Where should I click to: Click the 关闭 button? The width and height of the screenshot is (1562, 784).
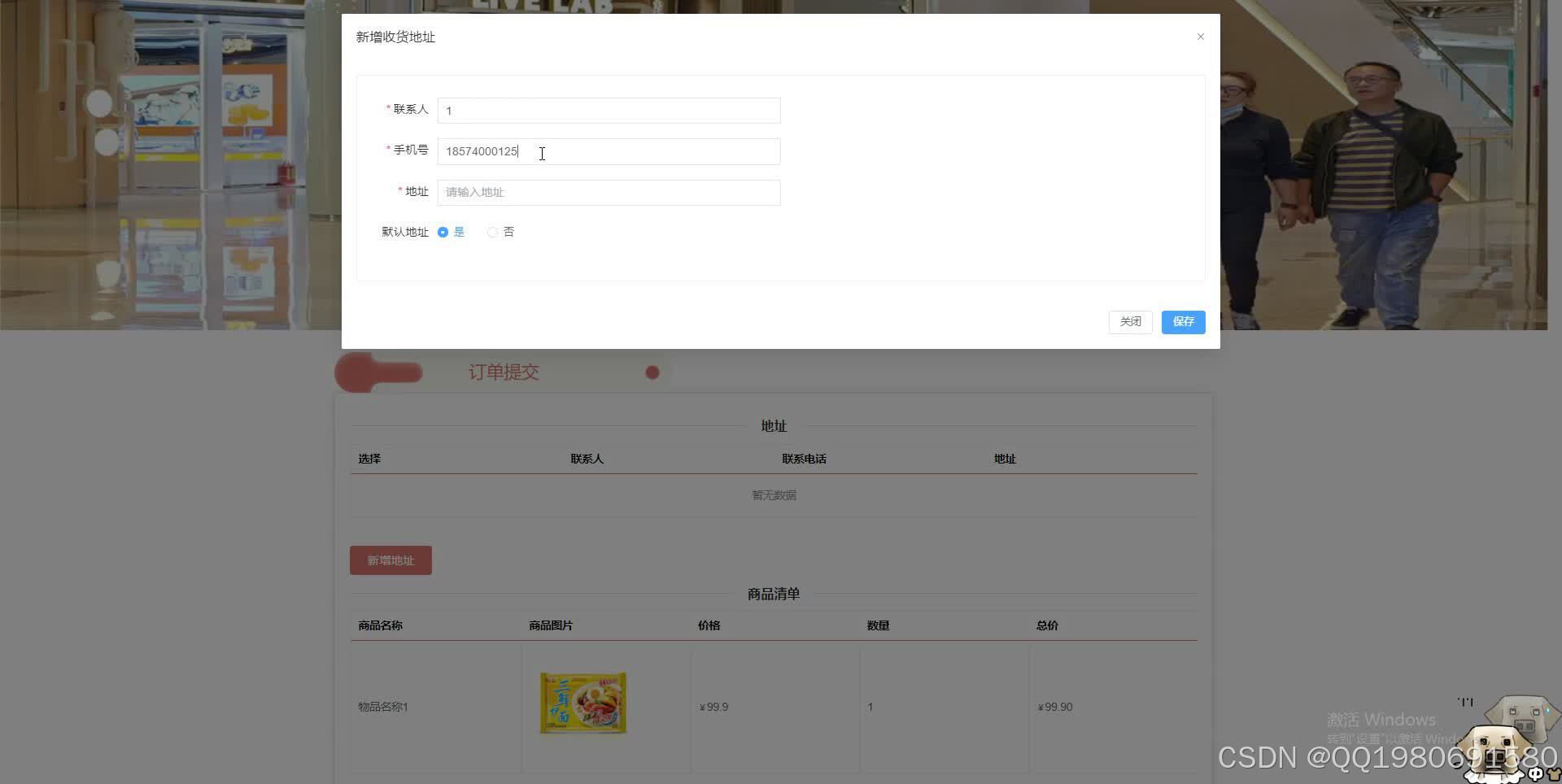(x=1130, y=322)
